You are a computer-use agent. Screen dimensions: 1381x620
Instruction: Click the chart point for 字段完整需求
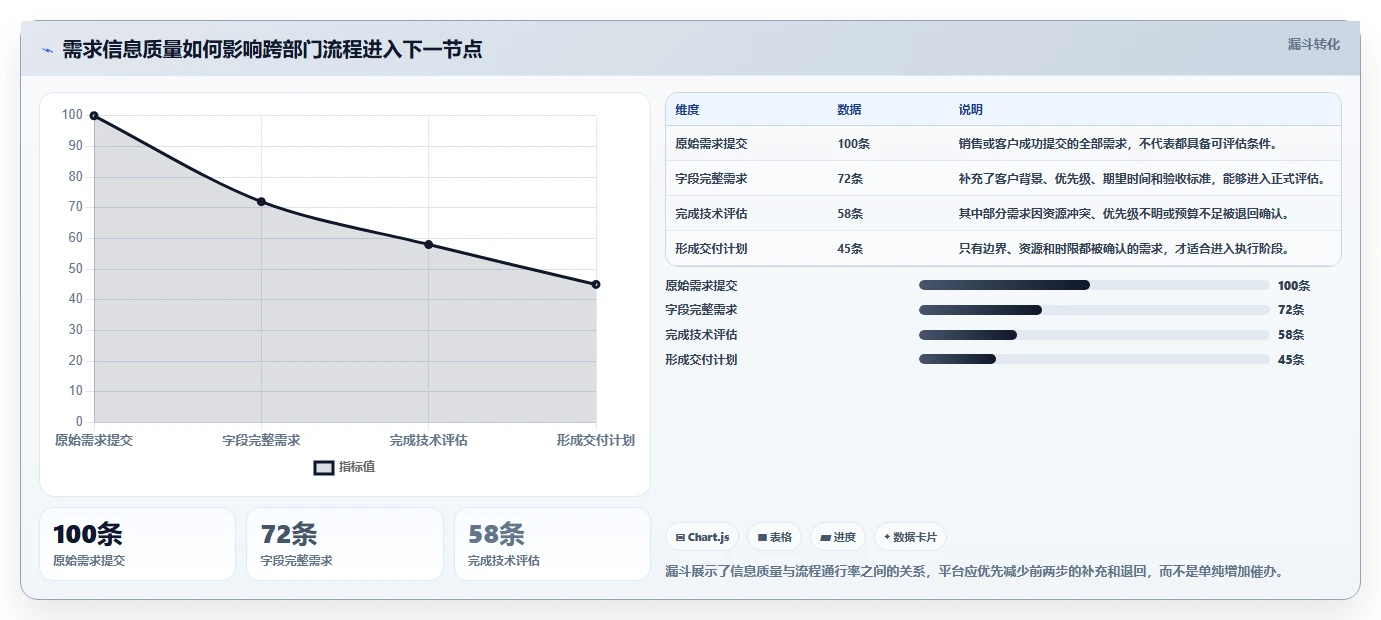pos(261,202)
